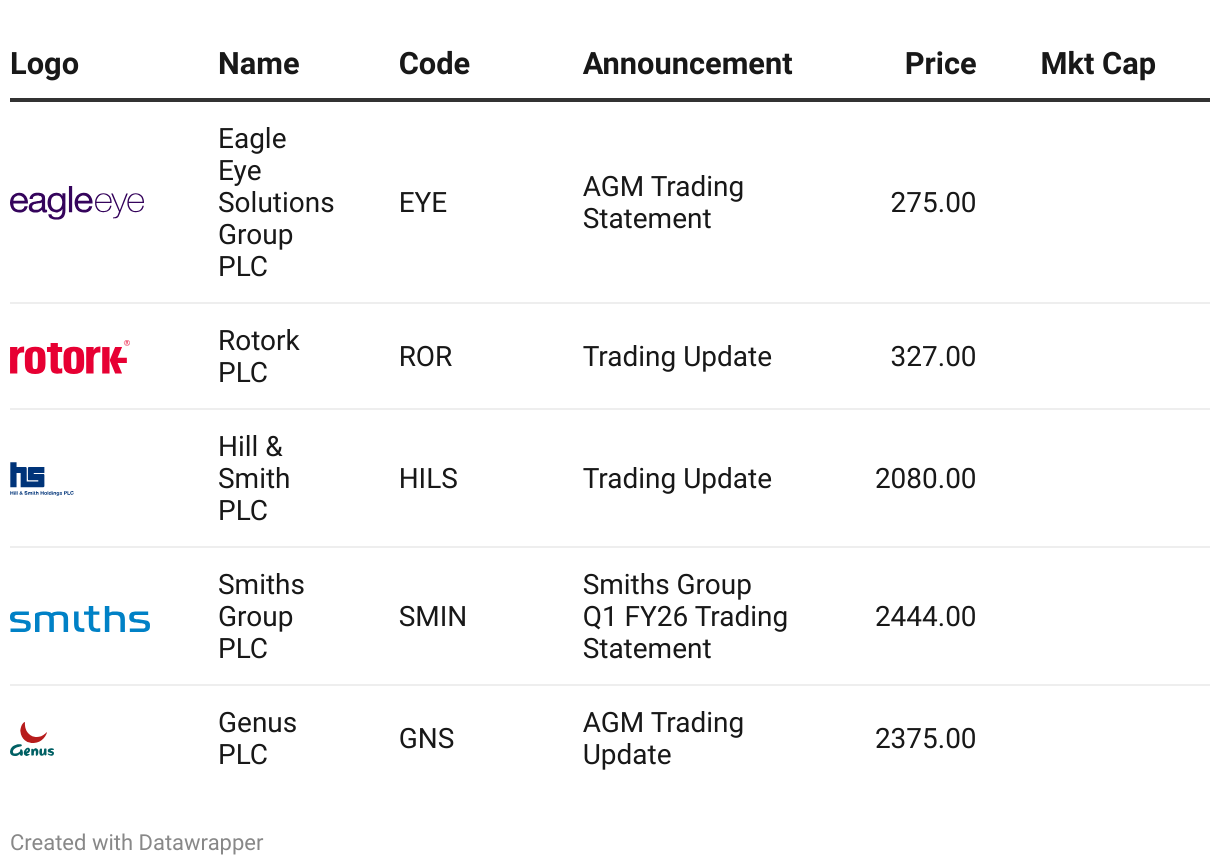The image size is (1220, 866).
Task: Click the Mkt Cap column header
Action: click(x=1097, y=64)
